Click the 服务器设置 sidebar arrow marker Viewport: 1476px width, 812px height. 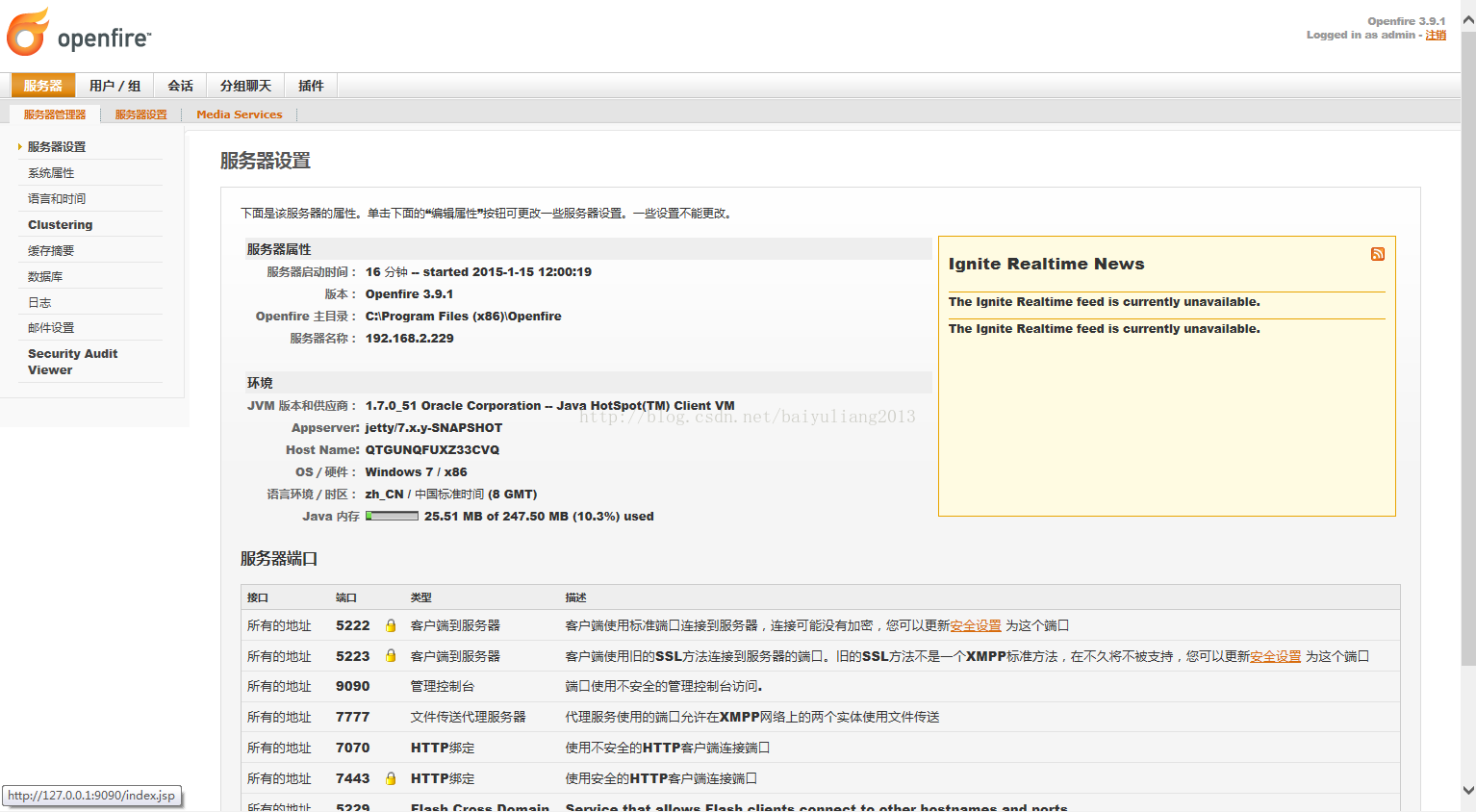click(20, 146)
